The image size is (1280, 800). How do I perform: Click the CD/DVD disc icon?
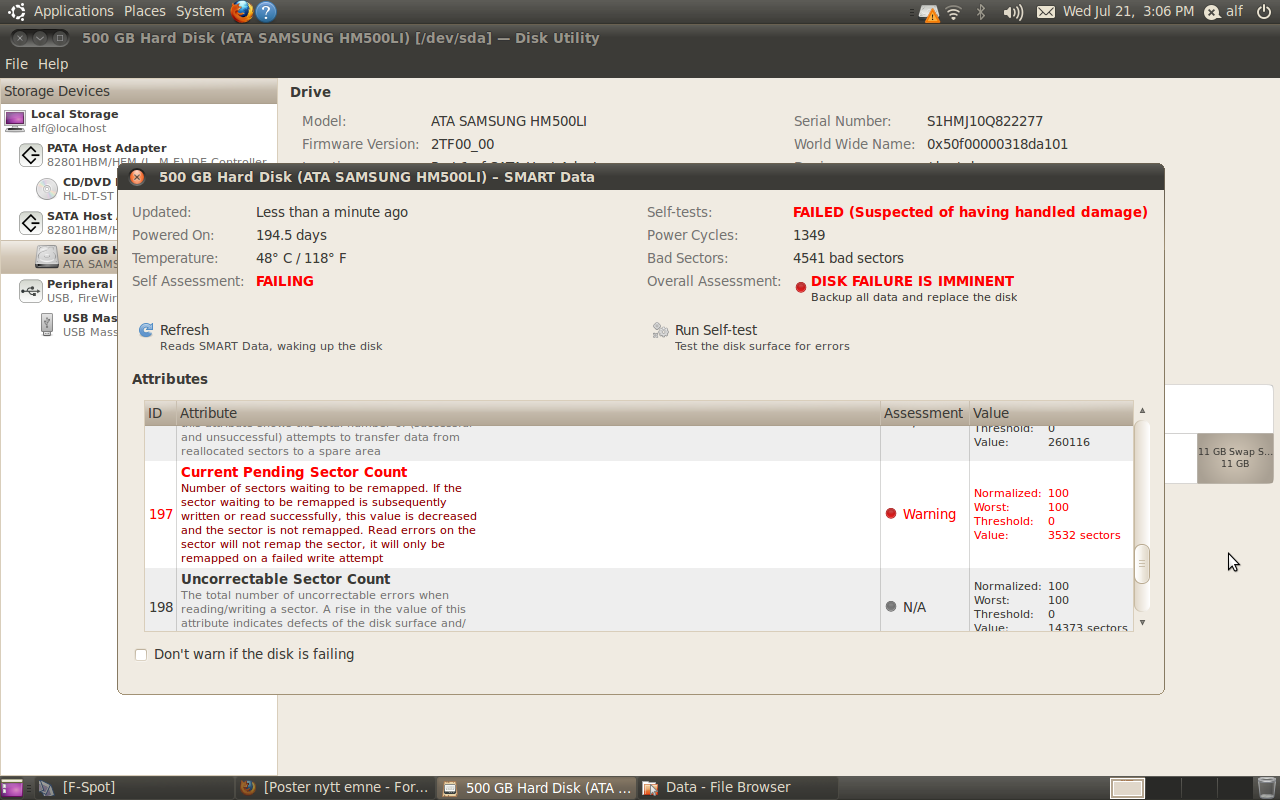click(47, 189)
